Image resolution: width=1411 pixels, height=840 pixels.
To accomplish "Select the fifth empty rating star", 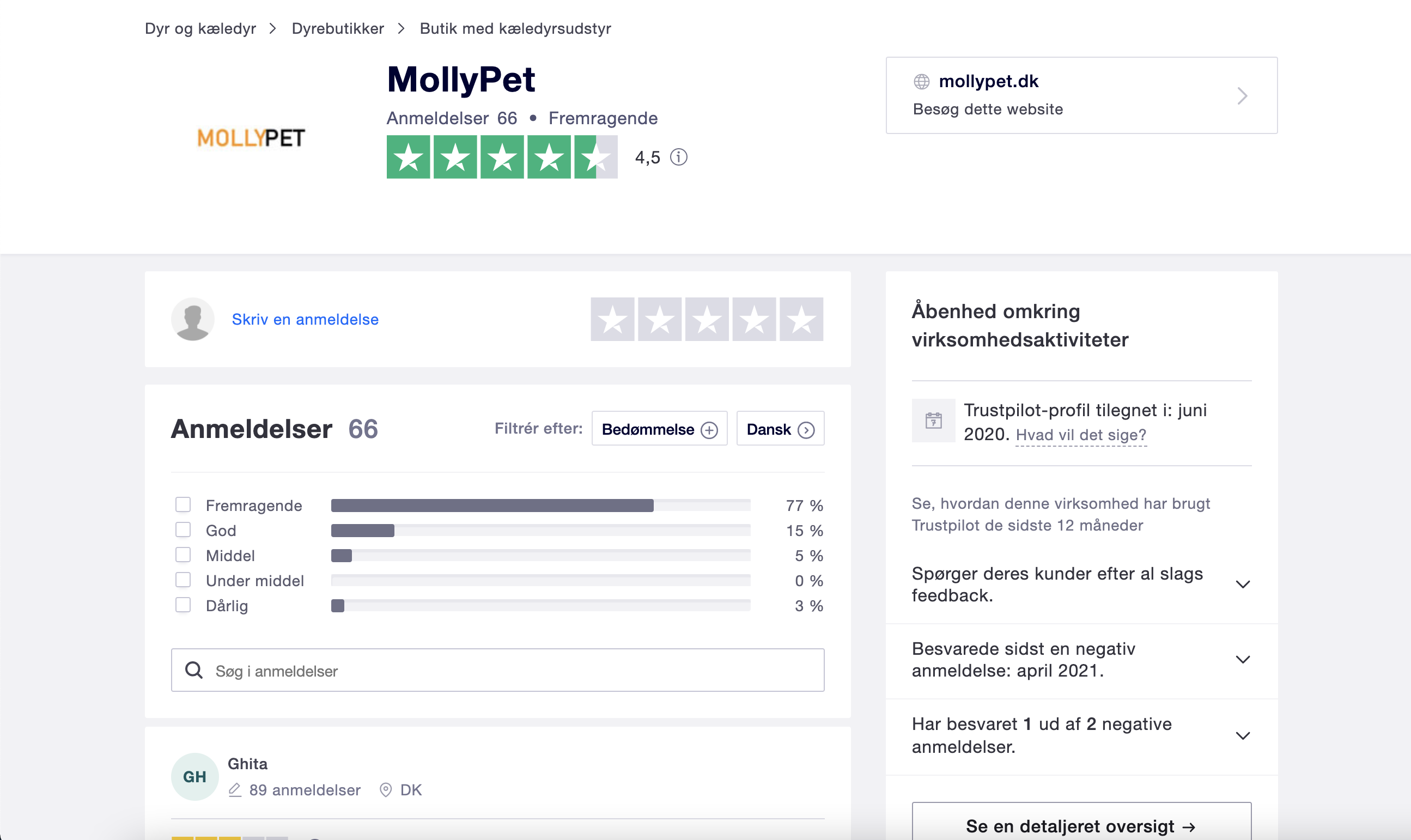I will 801,319.
